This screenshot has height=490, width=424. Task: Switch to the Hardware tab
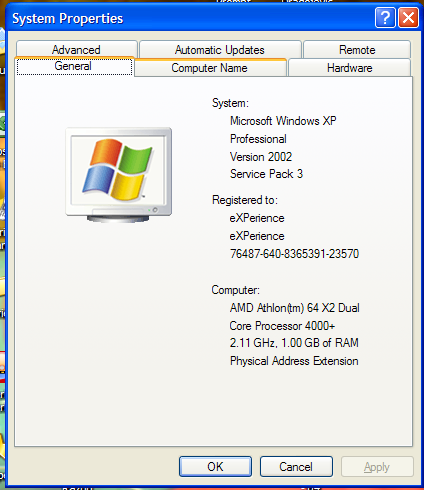click(x=349, y=68)
